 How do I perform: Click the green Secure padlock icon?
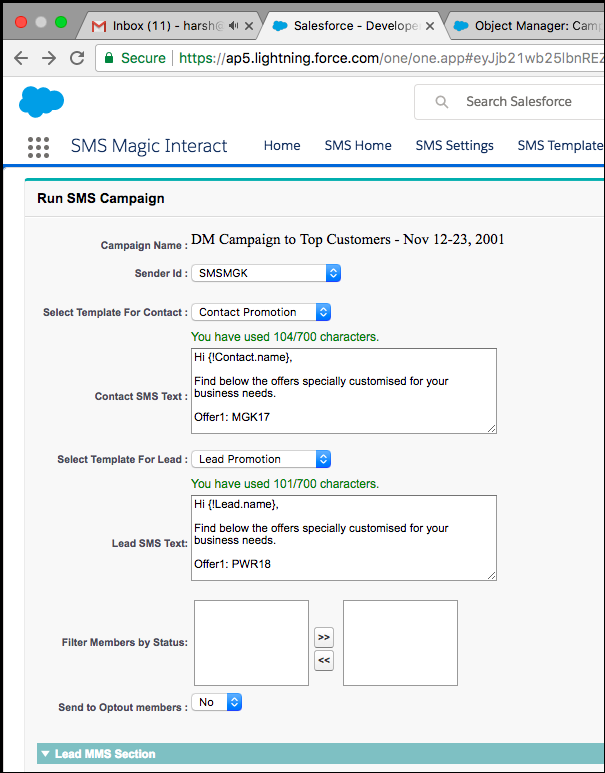(109, 58)
